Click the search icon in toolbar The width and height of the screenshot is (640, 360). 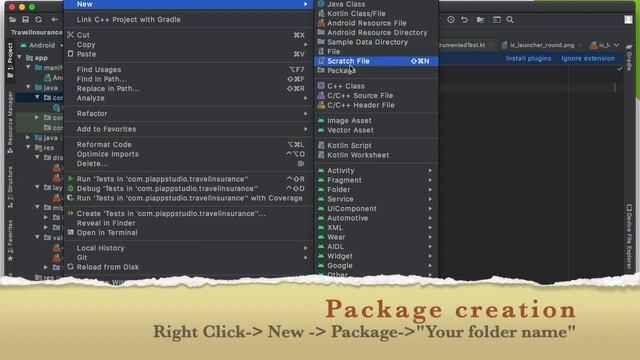coord(510,20)
